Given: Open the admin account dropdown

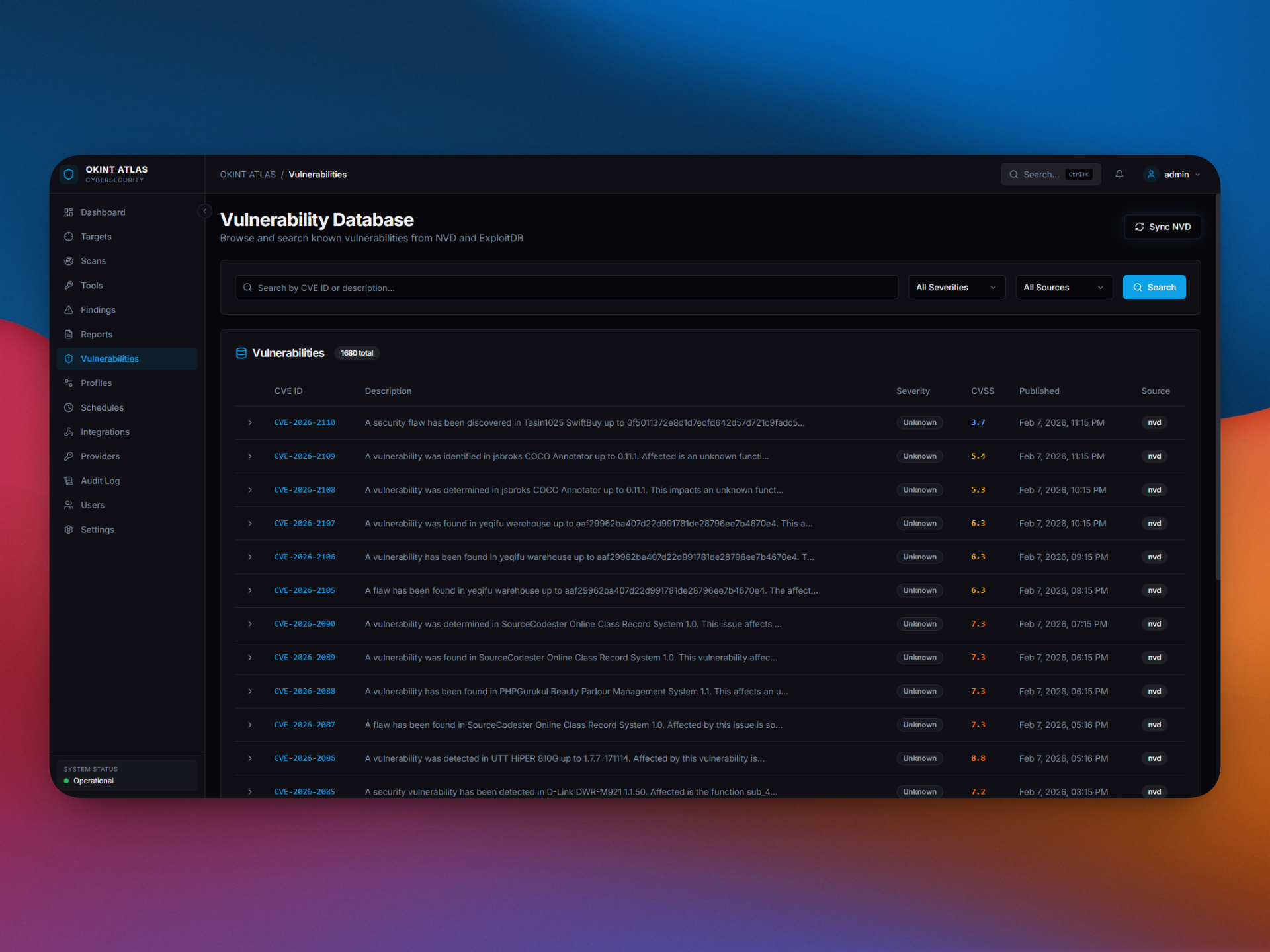Looking at the screenshot, I should coord(1173,174).
